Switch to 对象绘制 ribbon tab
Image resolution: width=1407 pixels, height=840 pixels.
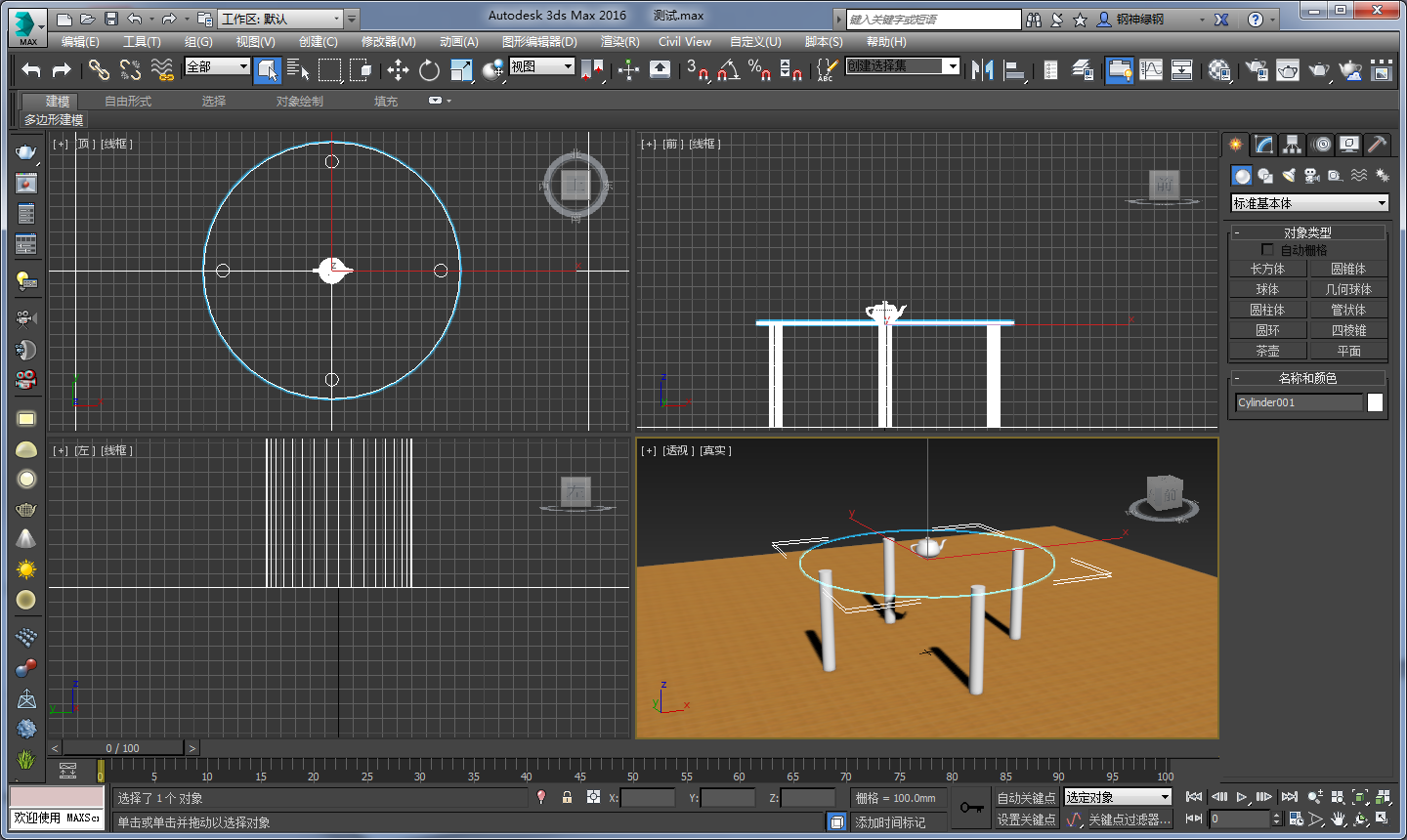pyautogui.click(x=299, y=101)
